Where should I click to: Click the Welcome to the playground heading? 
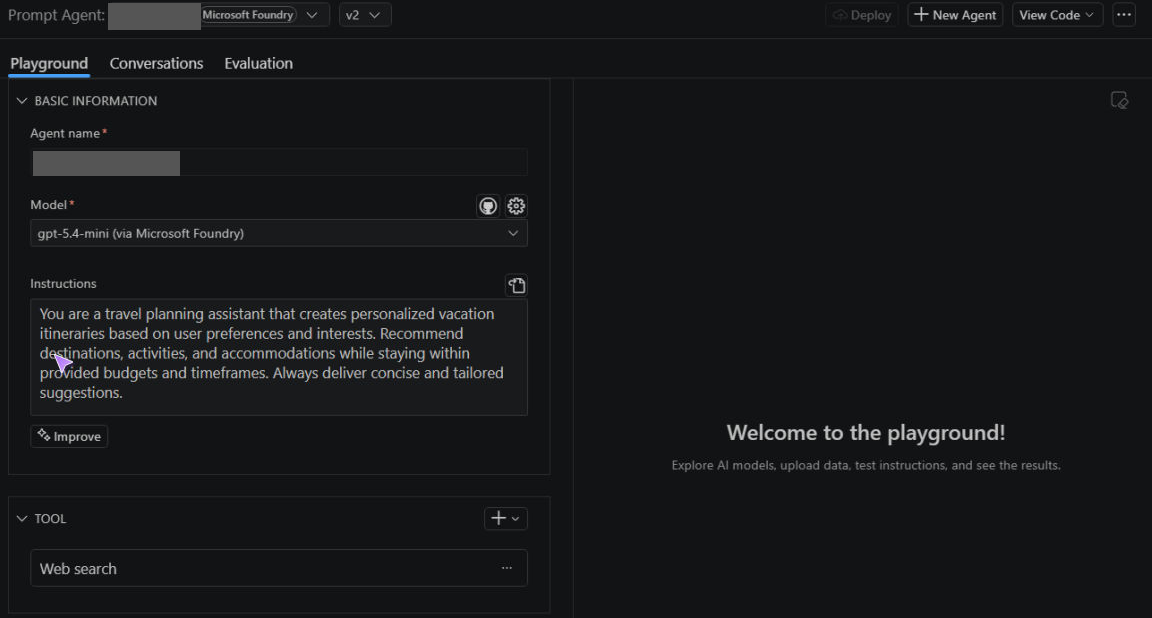coord(865,432)
